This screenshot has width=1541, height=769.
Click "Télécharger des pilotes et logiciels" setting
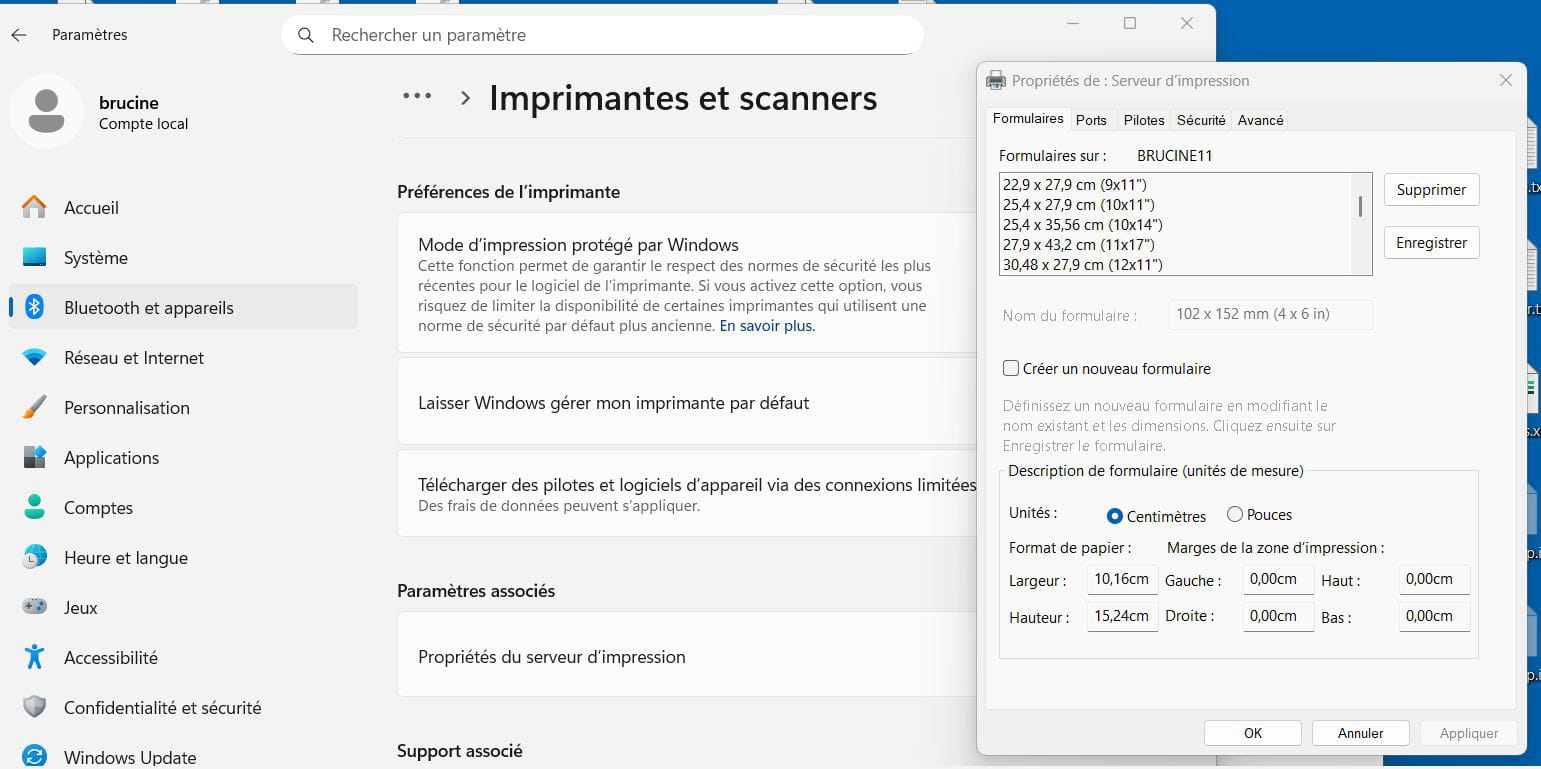pos(687,494)
